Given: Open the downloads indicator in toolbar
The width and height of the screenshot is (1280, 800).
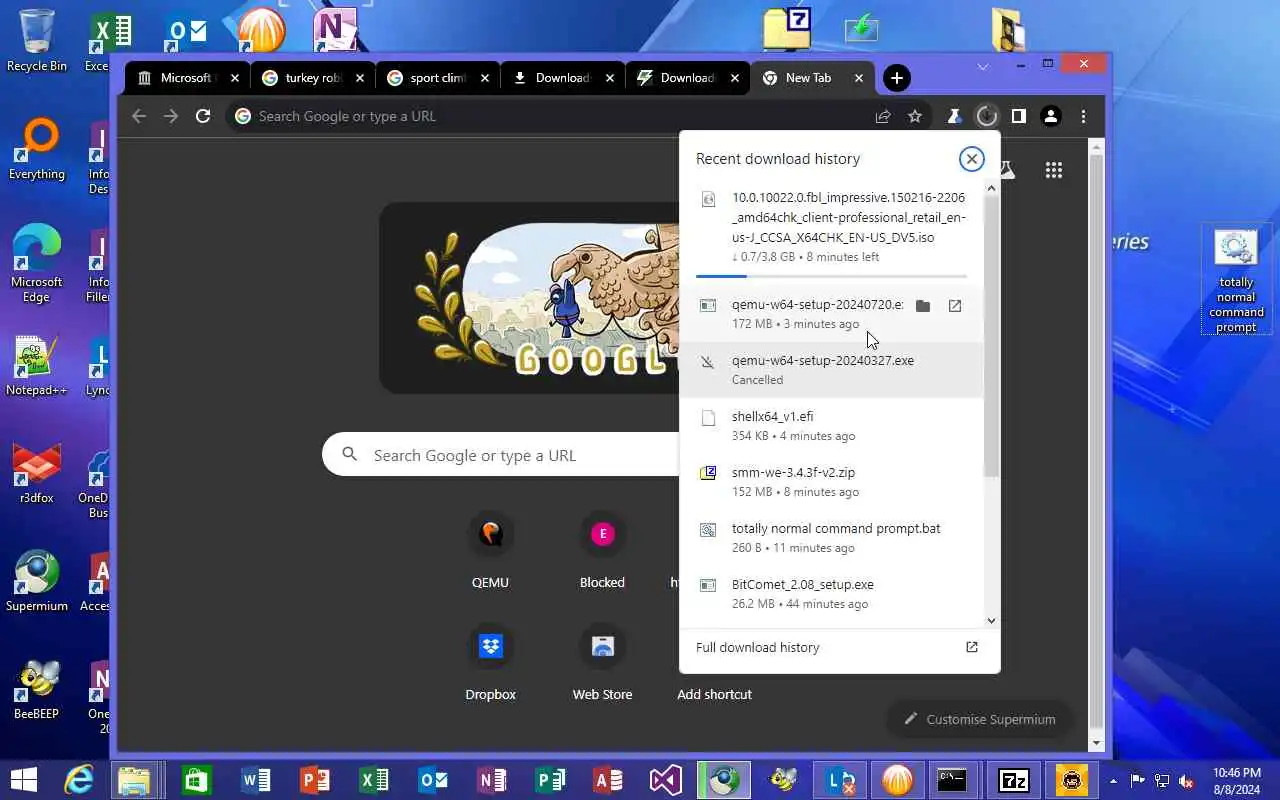Looking at the screenshot, I should pos(987,116).
